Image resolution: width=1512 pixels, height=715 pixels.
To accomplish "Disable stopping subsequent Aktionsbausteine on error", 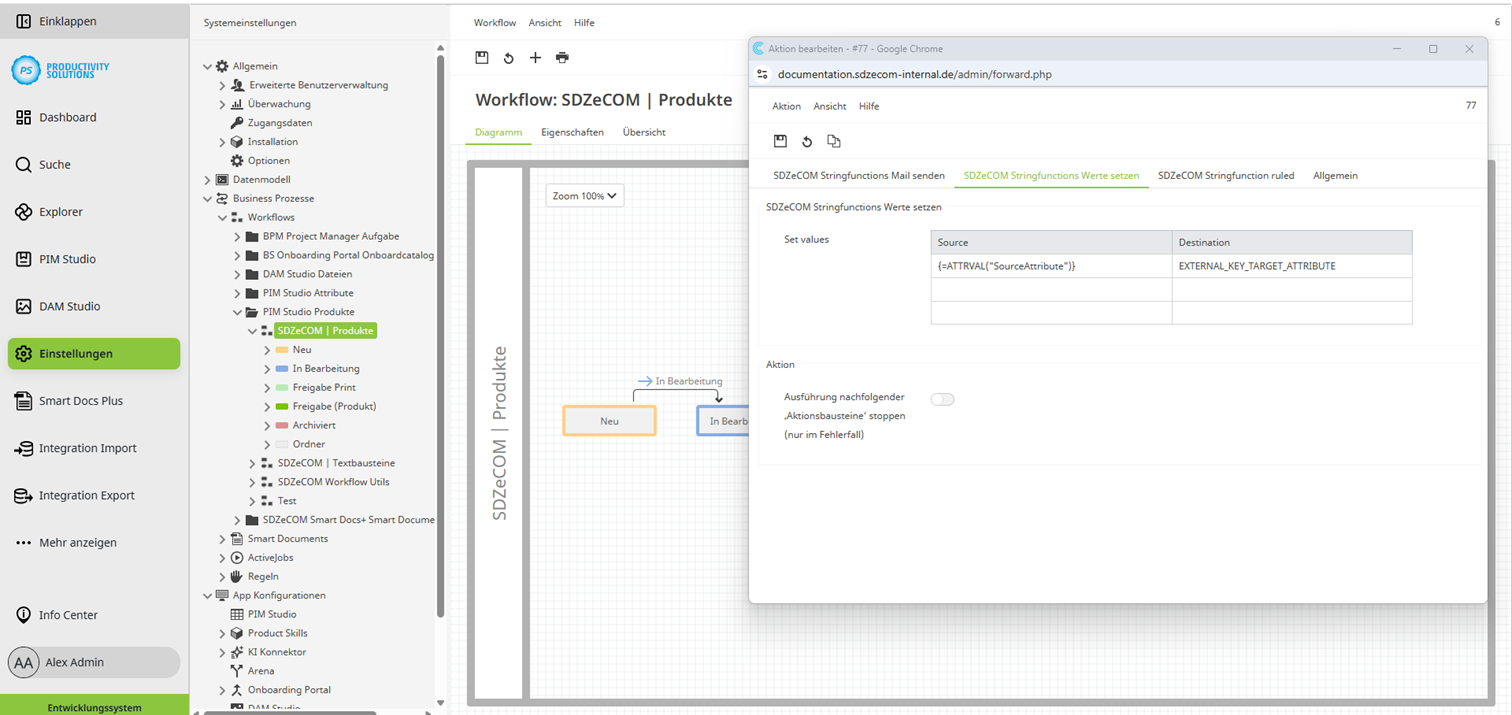I will (x=942, y=398).
